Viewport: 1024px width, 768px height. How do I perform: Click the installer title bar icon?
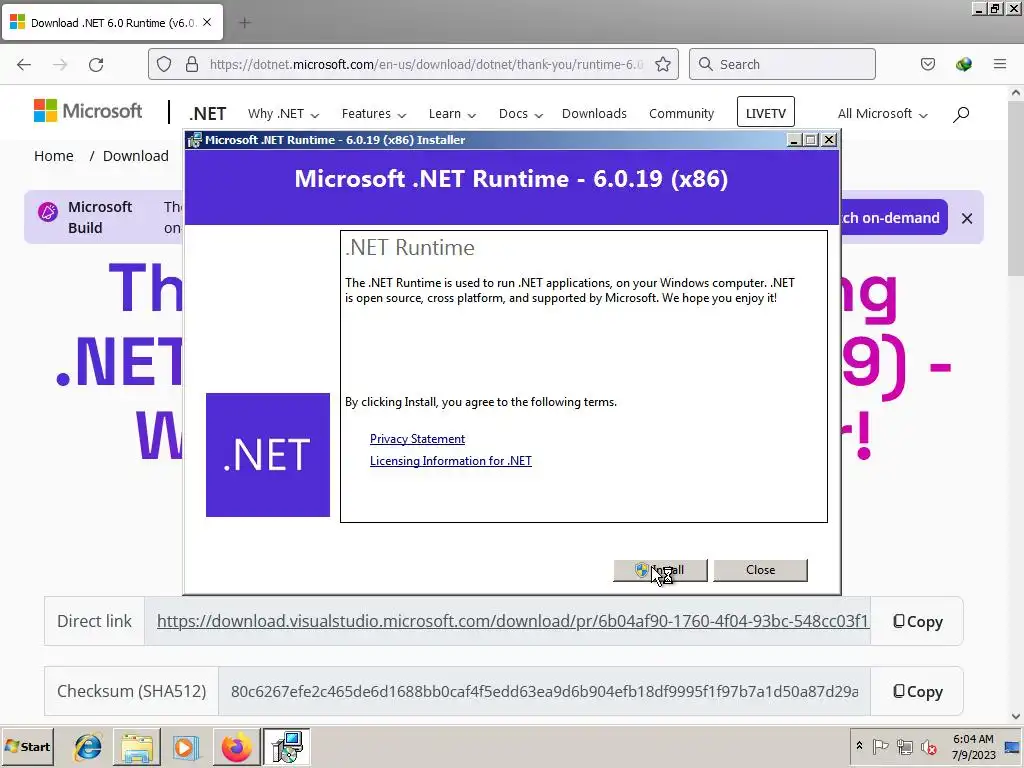[194, 140]
